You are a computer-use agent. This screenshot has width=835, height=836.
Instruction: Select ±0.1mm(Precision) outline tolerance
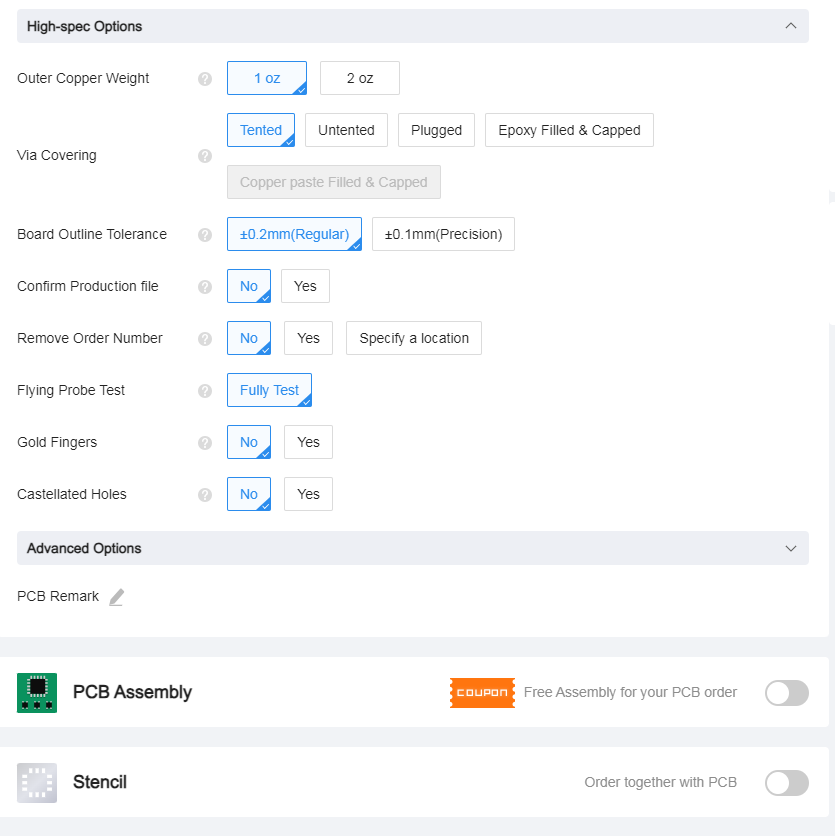[x=443, y=234]
